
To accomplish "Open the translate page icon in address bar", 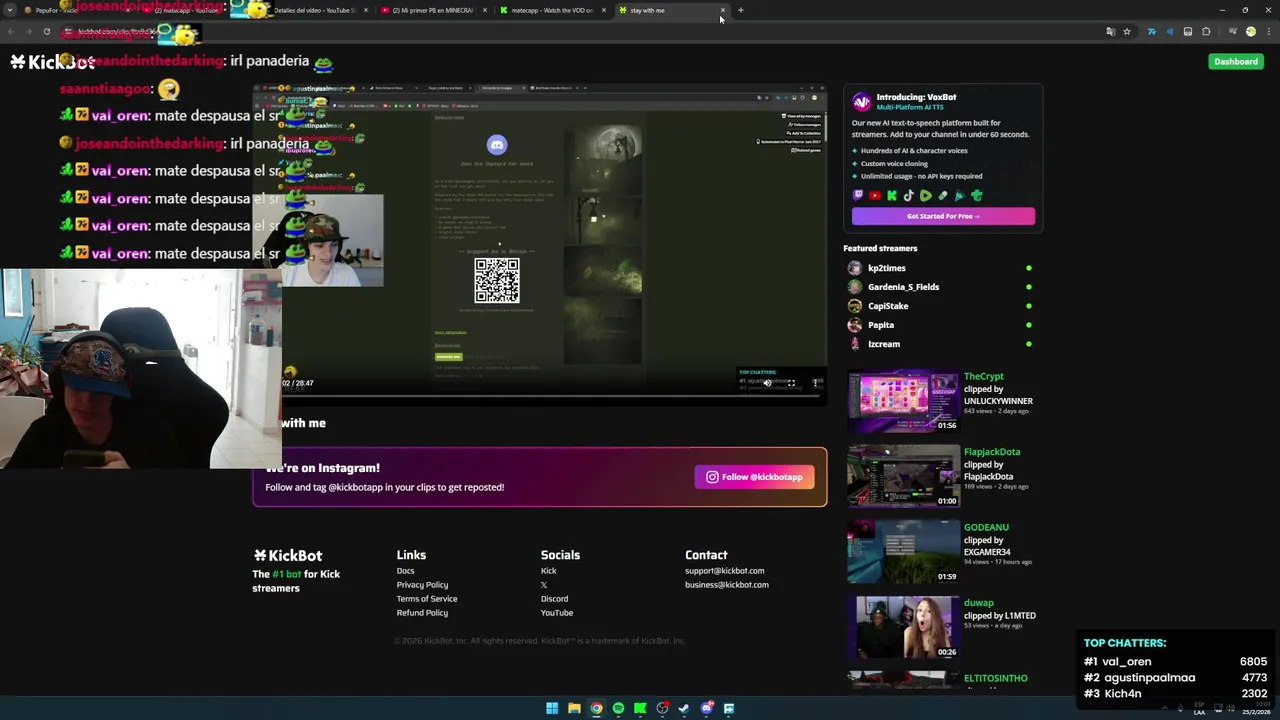I will pyautogui.click(x=1110, y=32).
